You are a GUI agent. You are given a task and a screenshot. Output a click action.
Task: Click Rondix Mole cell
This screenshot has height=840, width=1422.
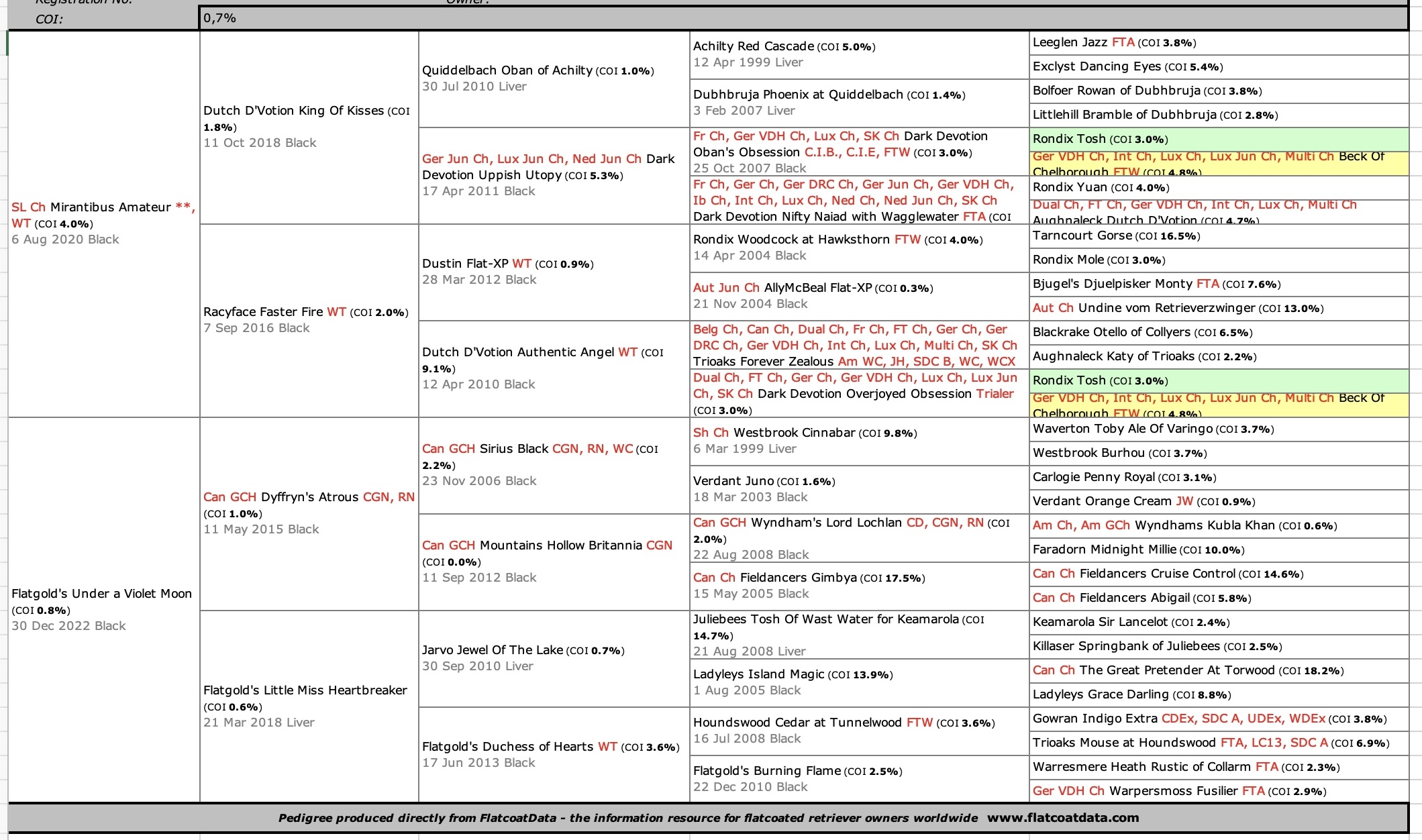[x=1219, y=260]
